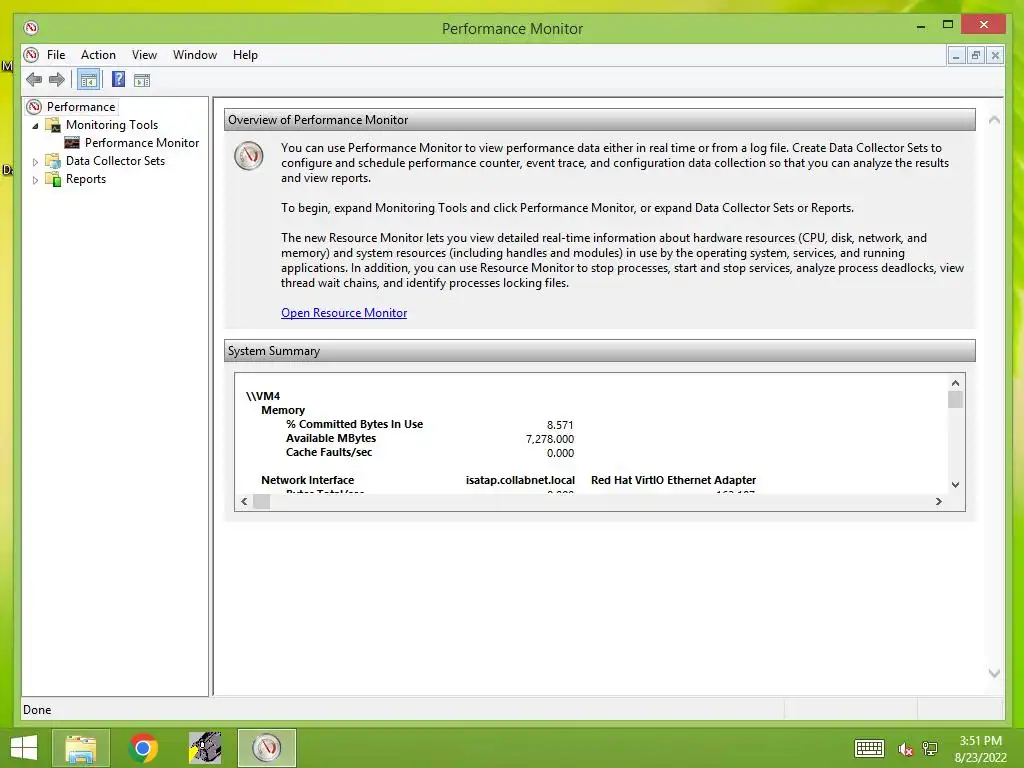Click the muted volume tray icon

(905, 749)
